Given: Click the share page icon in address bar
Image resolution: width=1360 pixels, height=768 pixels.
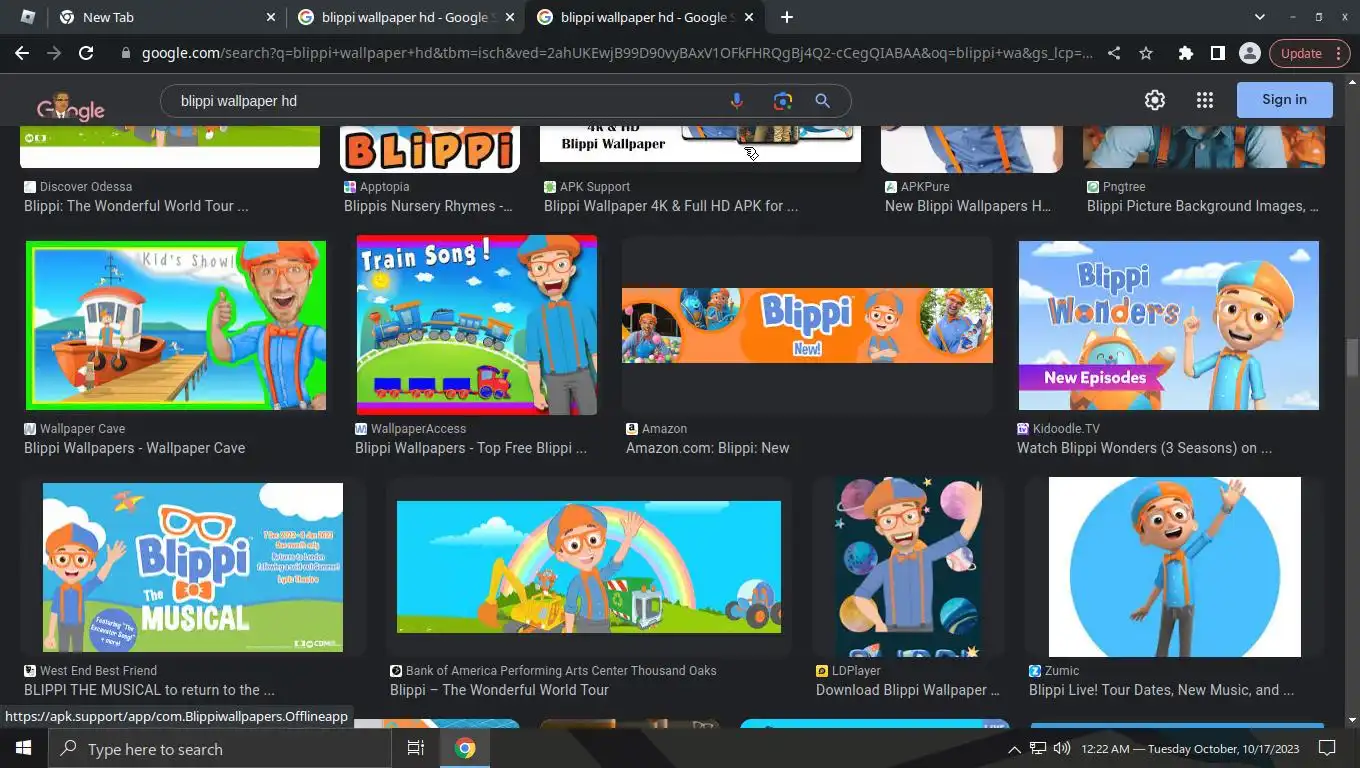Looking at the screenshot, I should [x=1114, y=53].
